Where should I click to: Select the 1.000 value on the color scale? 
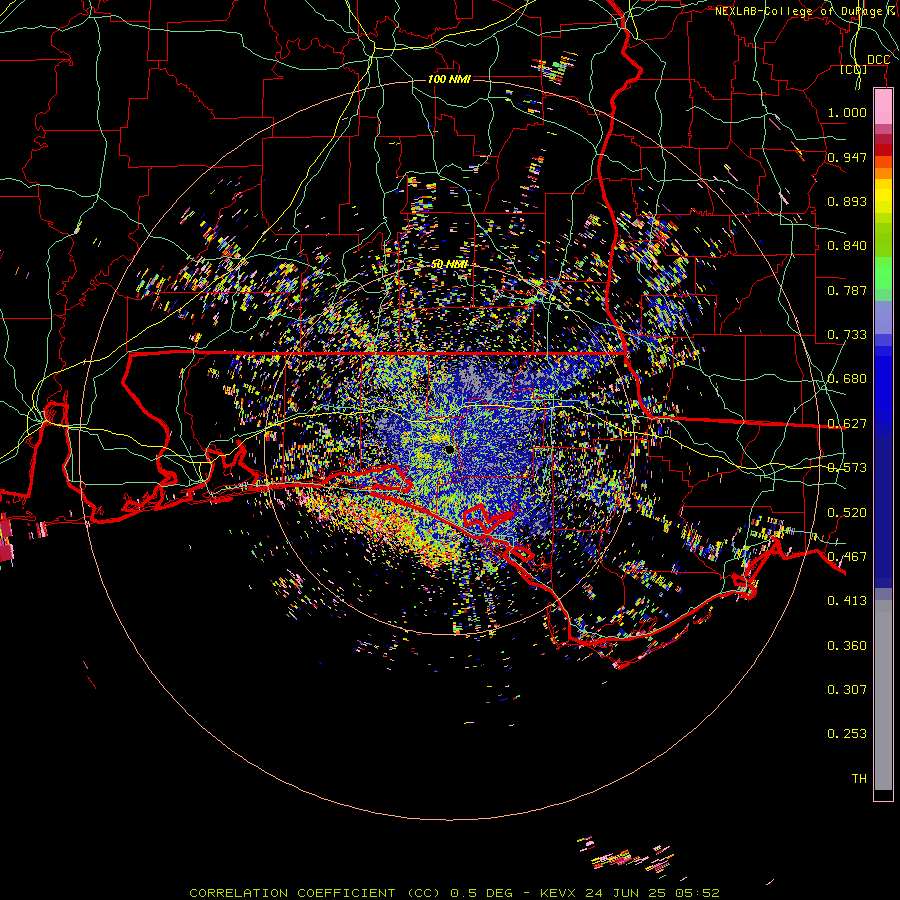coord(847,112)
